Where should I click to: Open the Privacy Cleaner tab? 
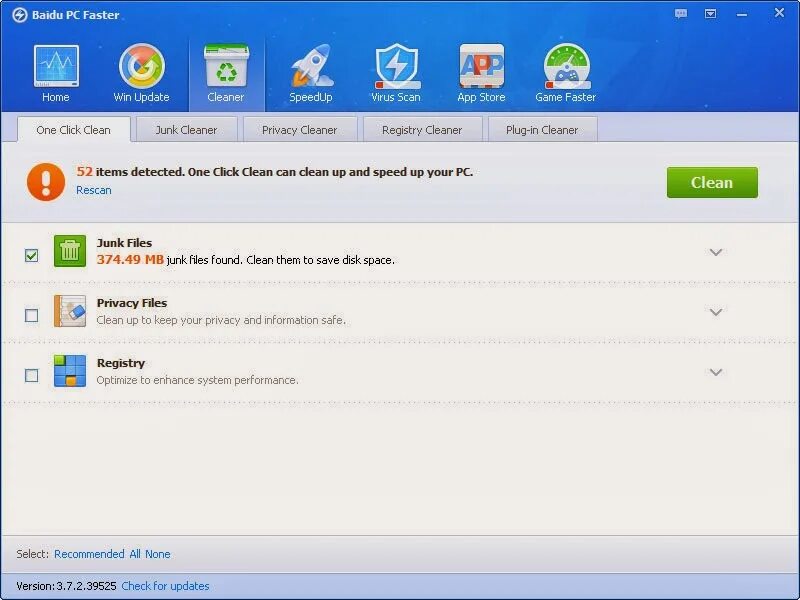pos(299,130)
